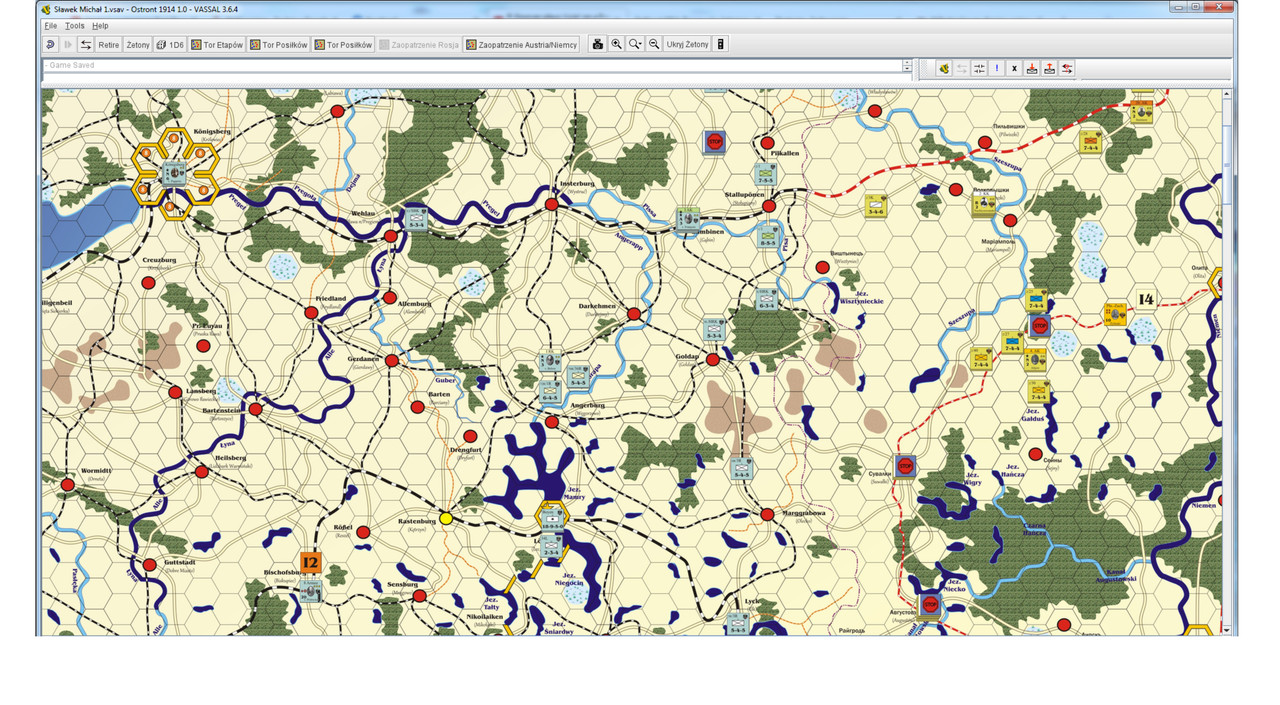Open the Zaopatrzenie Austria/Niemcy chart
This screenshot has height=705, width=1280.
tap(522, 44)
